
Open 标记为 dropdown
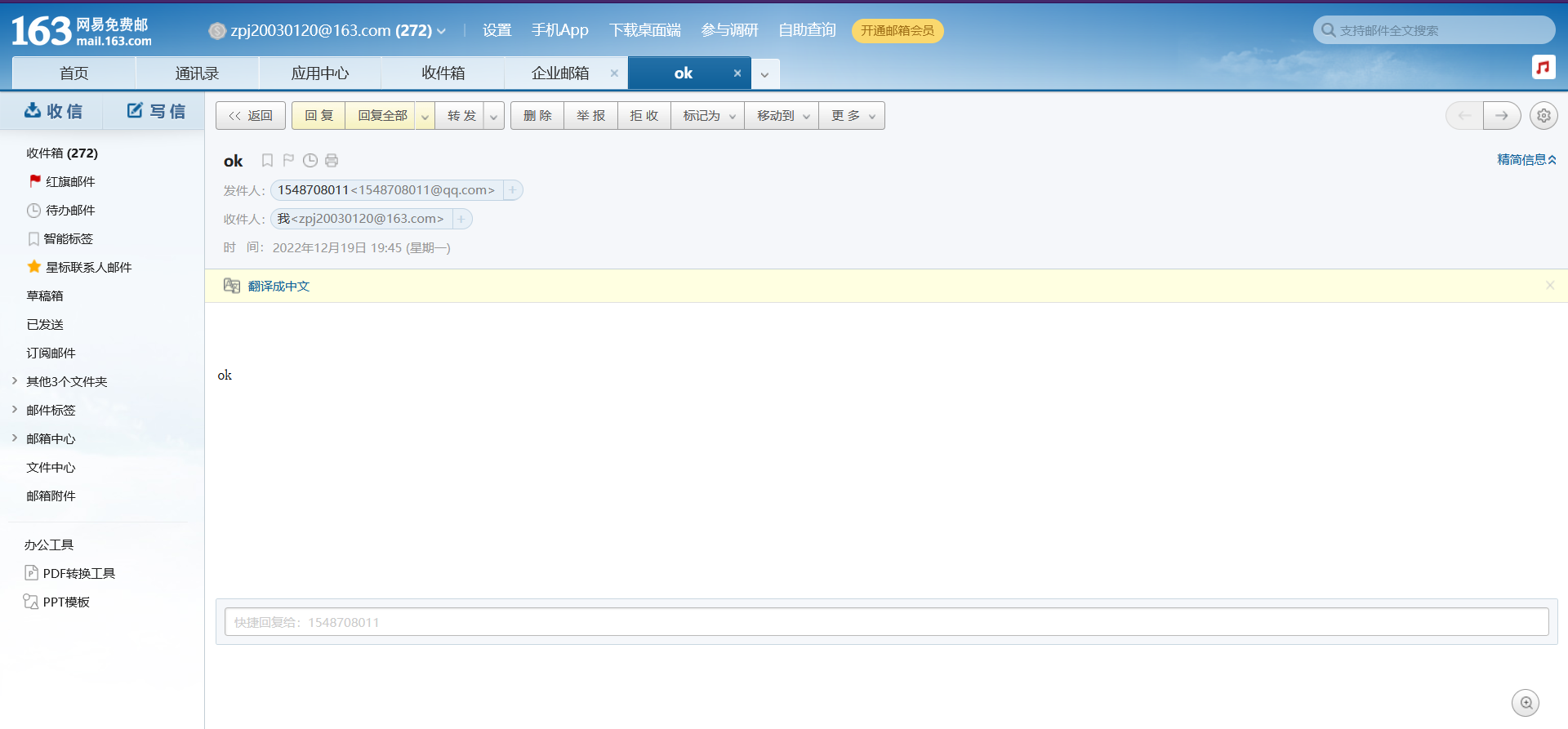point(708,116)
